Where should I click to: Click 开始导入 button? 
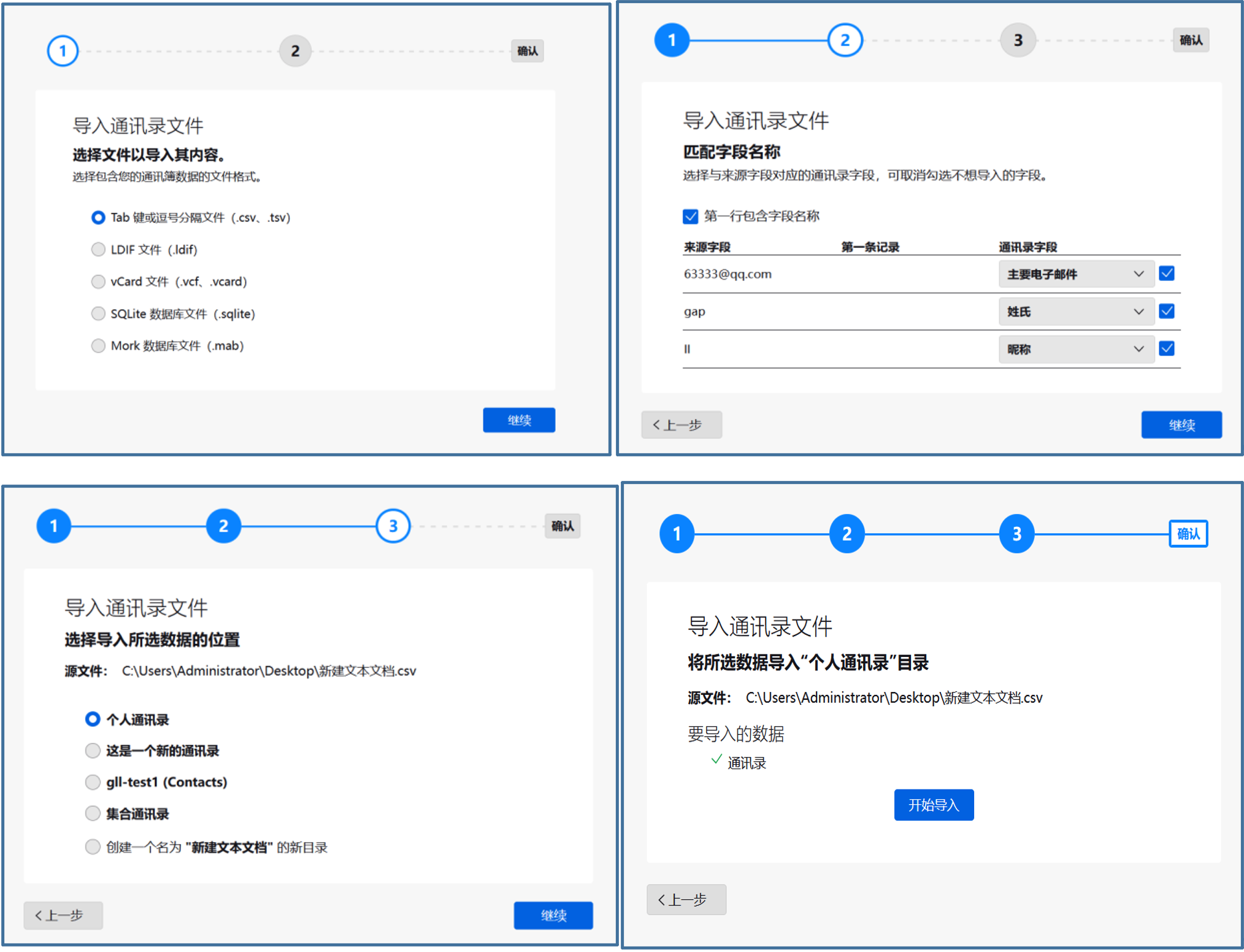[933, 805]
